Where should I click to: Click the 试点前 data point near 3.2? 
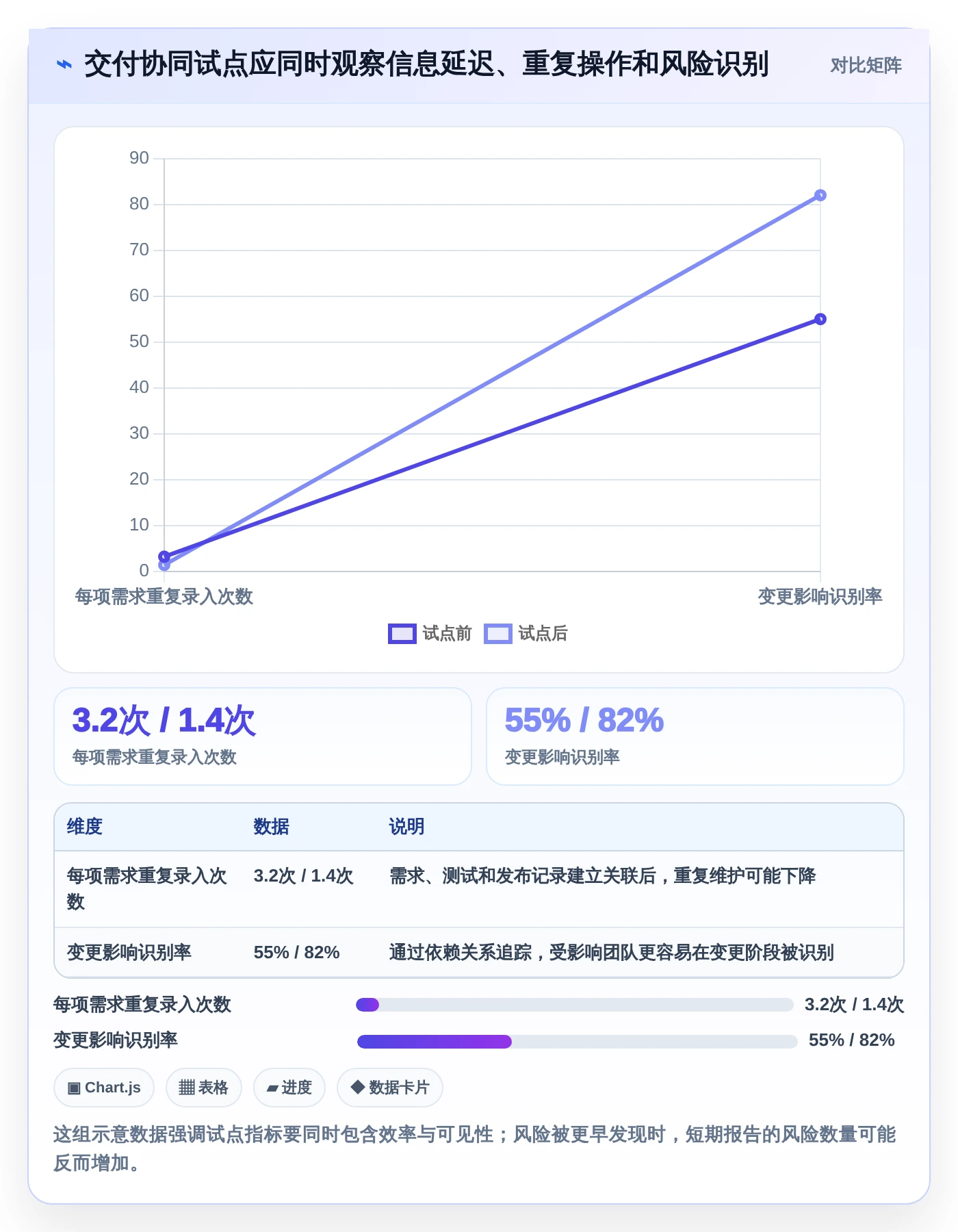tap(164, 556)
